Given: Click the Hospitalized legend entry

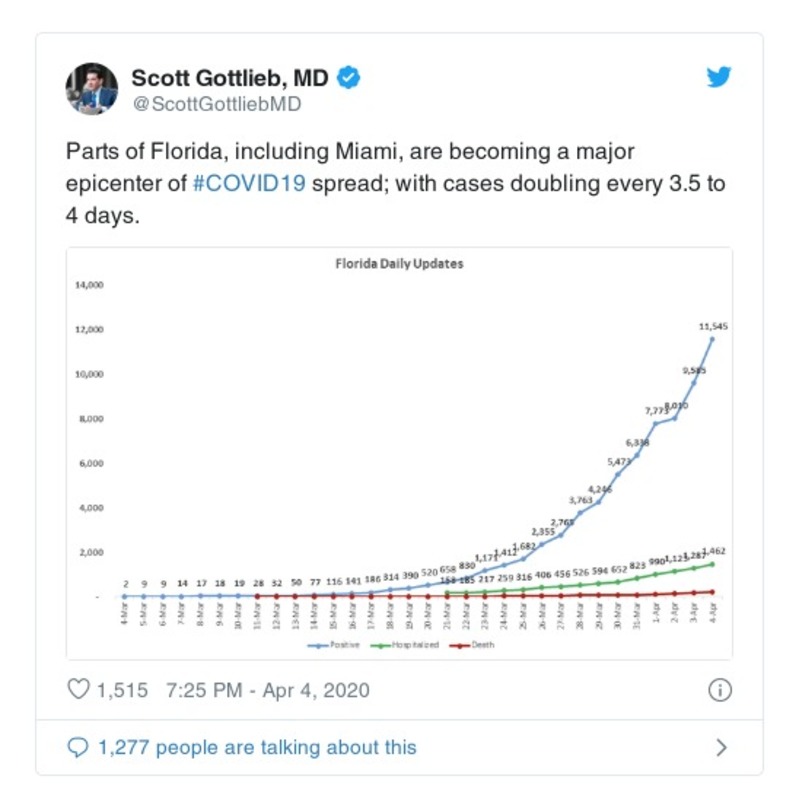Looking at the screenshot, I should tap(415, 645).
